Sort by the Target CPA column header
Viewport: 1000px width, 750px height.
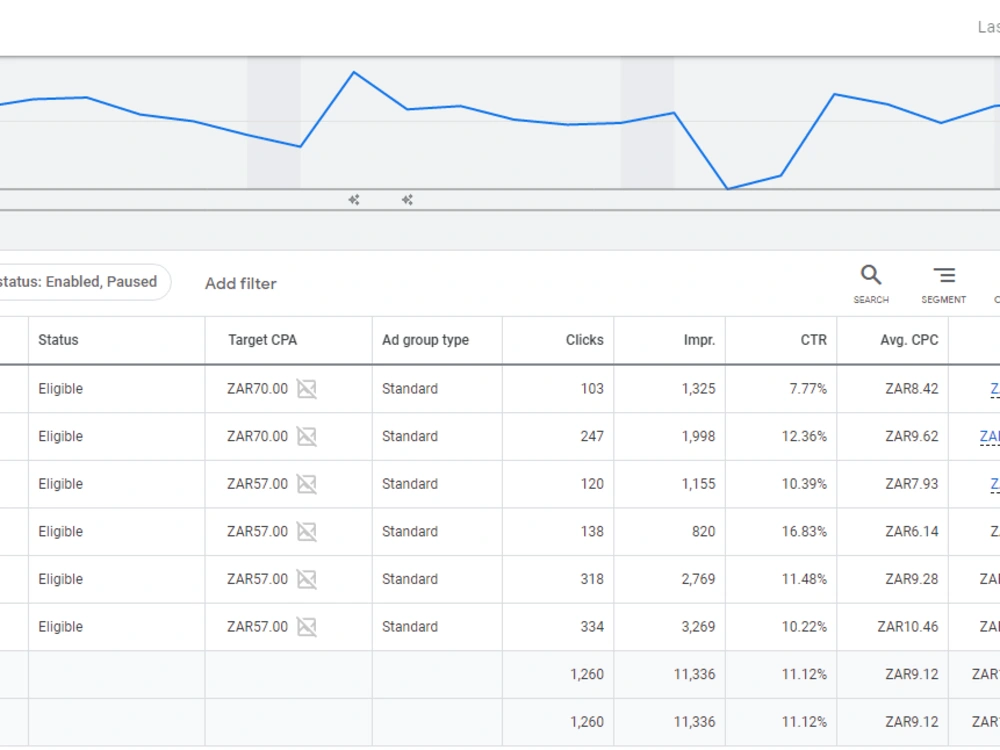click(x=262, y=340)
